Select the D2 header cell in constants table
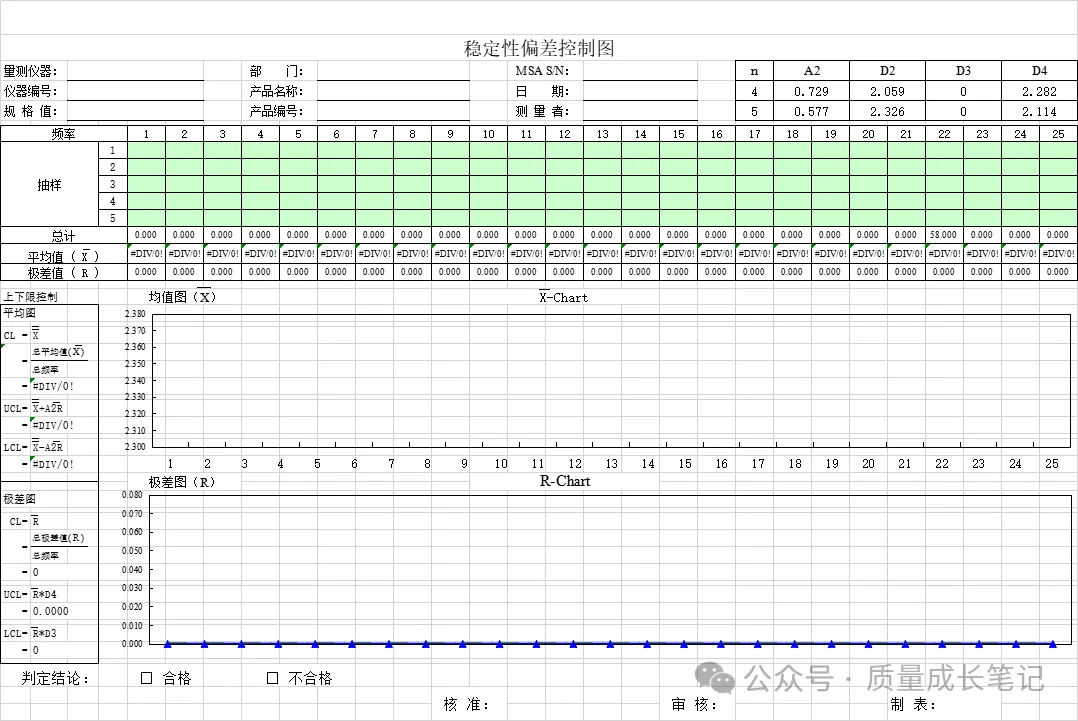Viewport: 1078px width, 721px height. pyautogui.click(x=888, y=71)
